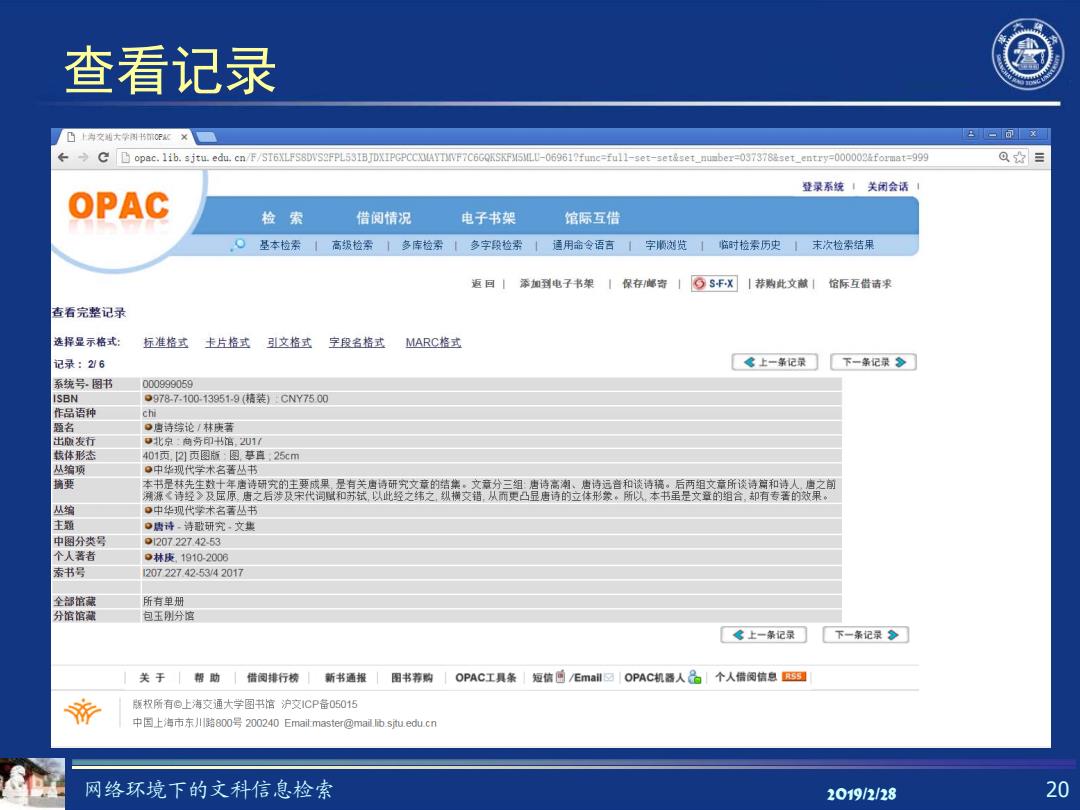Select 基本检索 submenu item
Viewport: 1080px width, 810px height.
click(280, 245)
